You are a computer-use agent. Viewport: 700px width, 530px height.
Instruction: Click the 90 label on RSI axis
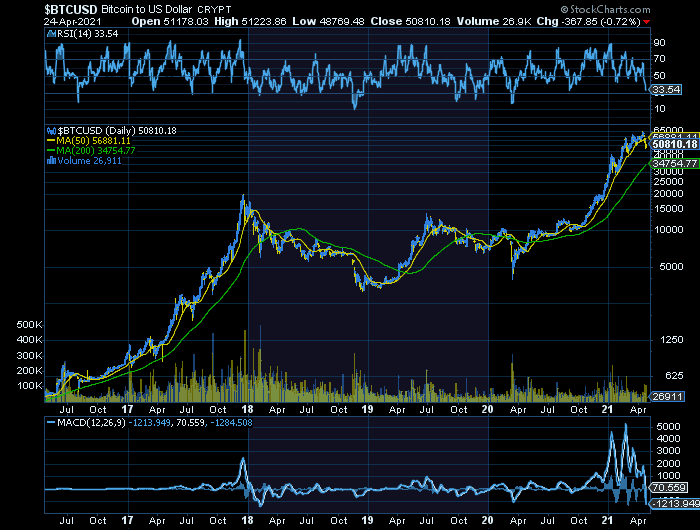(659, 43)
